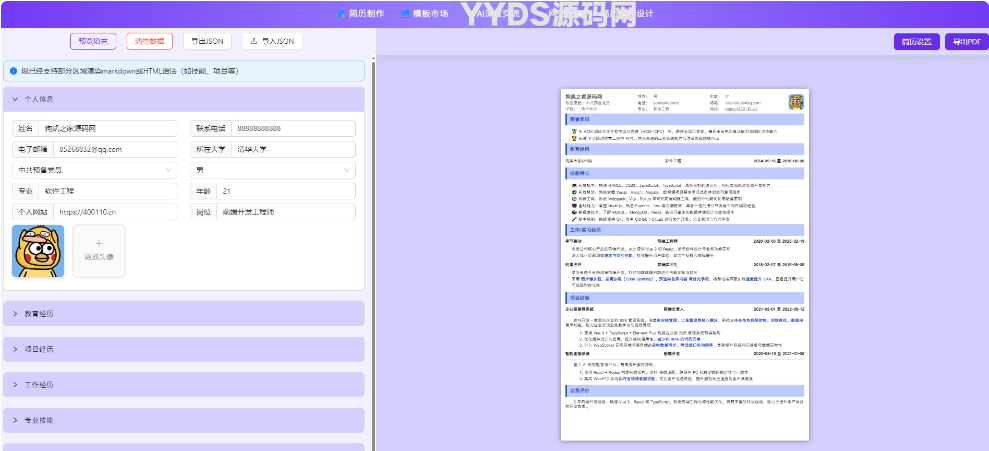Click the blue info icon in notice banner

(x=13, y=71)
